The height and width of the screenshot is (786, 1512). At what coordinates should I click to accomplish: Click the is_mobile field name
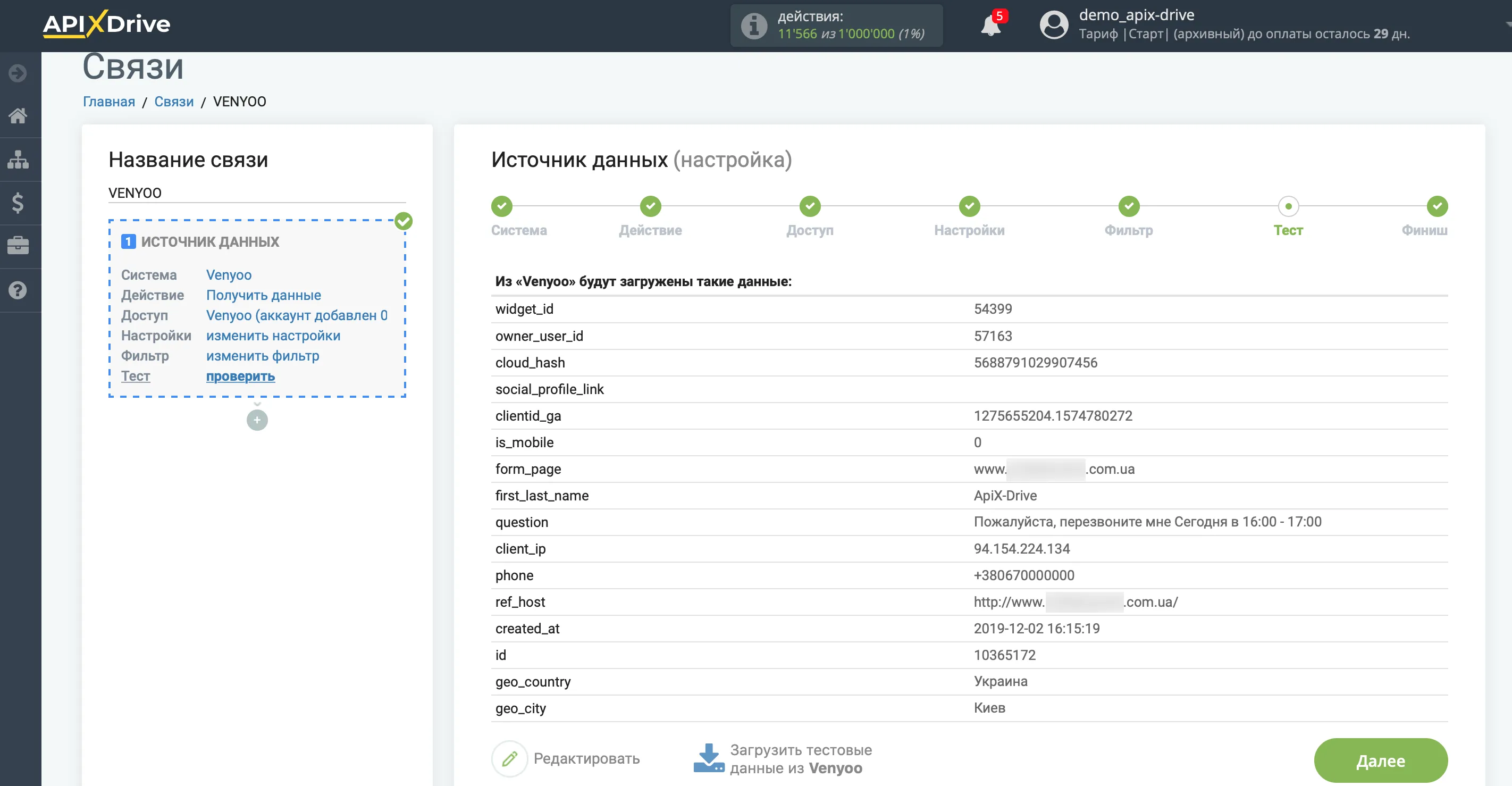click(x=524, y=442)
